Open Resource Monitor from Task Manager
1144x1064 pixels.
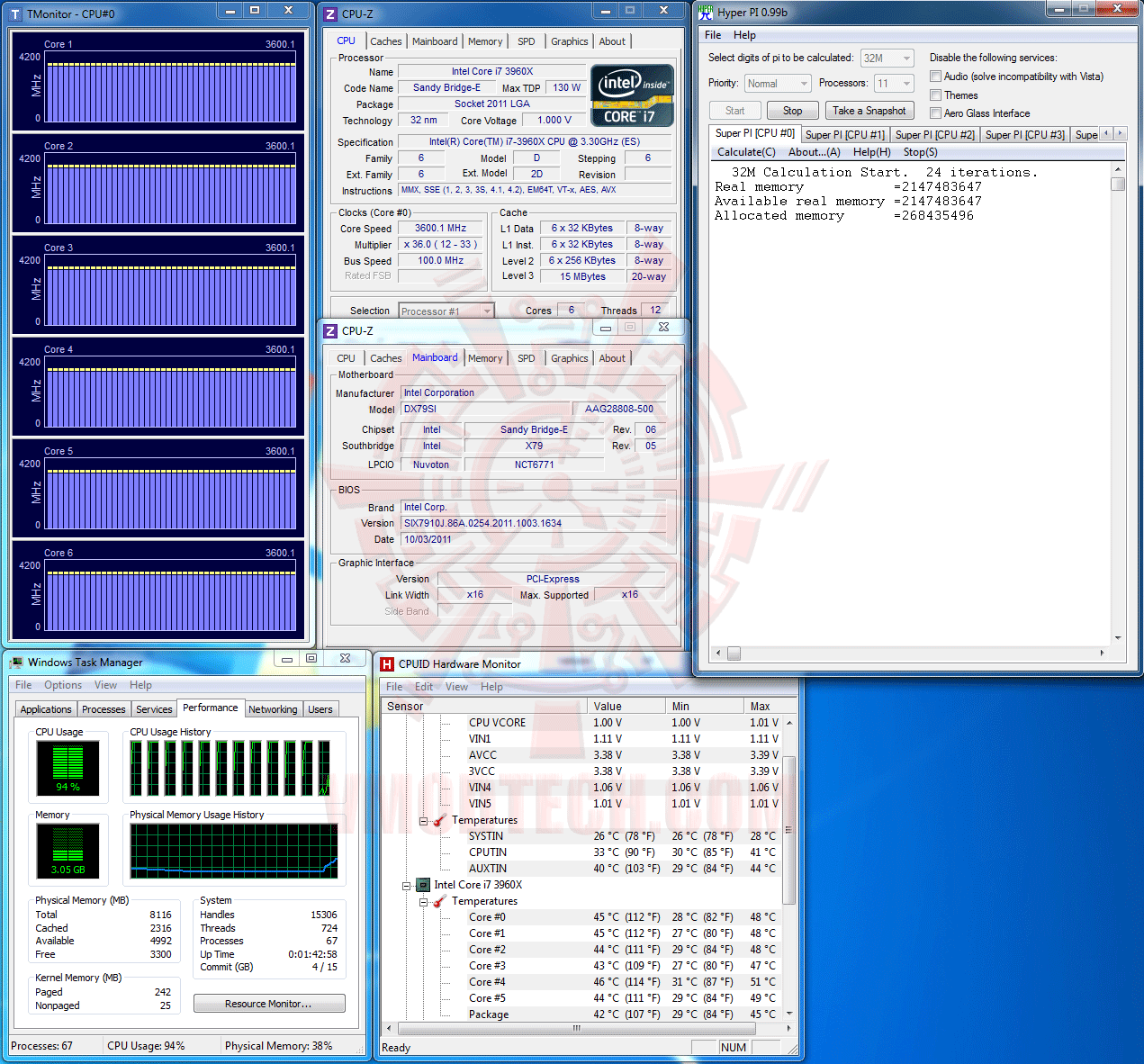tap(269, 1004)
